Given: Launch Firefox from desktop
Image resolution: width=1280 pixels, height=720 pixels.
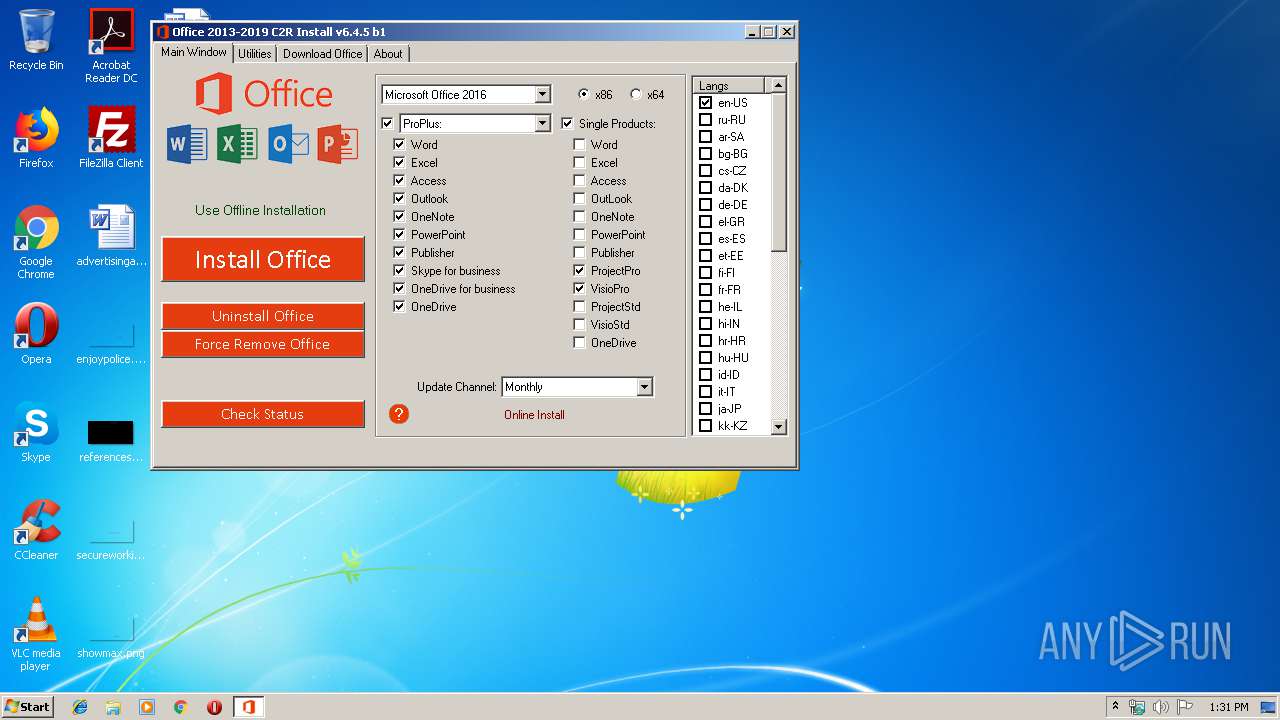Looking at the screenshot, I should [36, 138].
